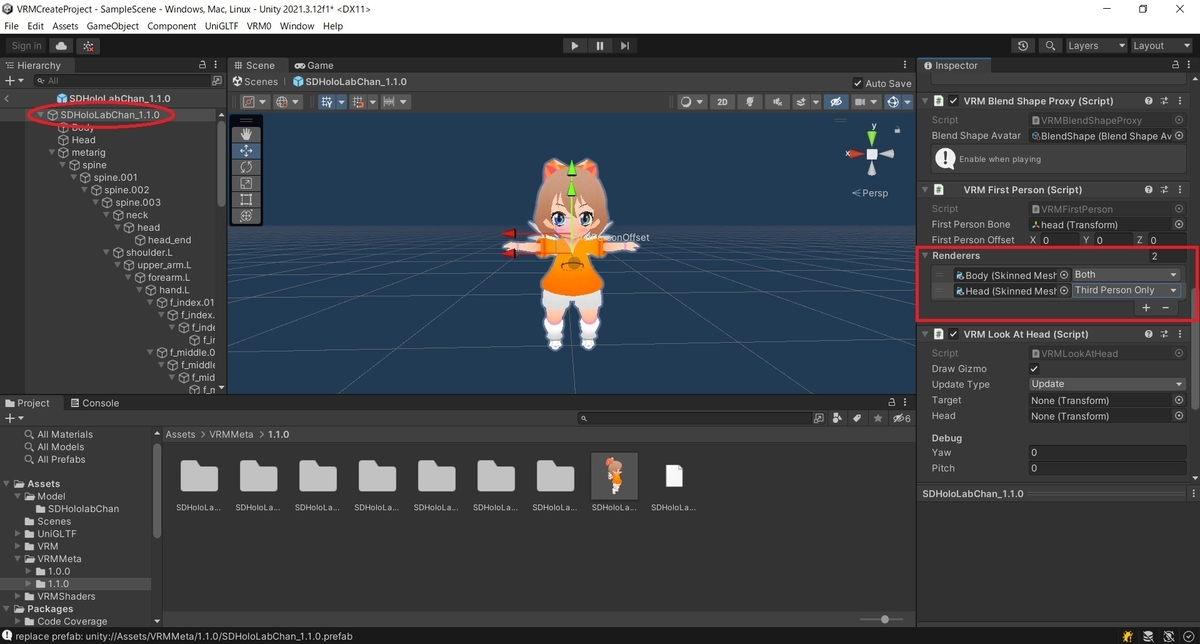Add a renderer with plus button
The image size is (1200, 644).
tap(1147, 308)
